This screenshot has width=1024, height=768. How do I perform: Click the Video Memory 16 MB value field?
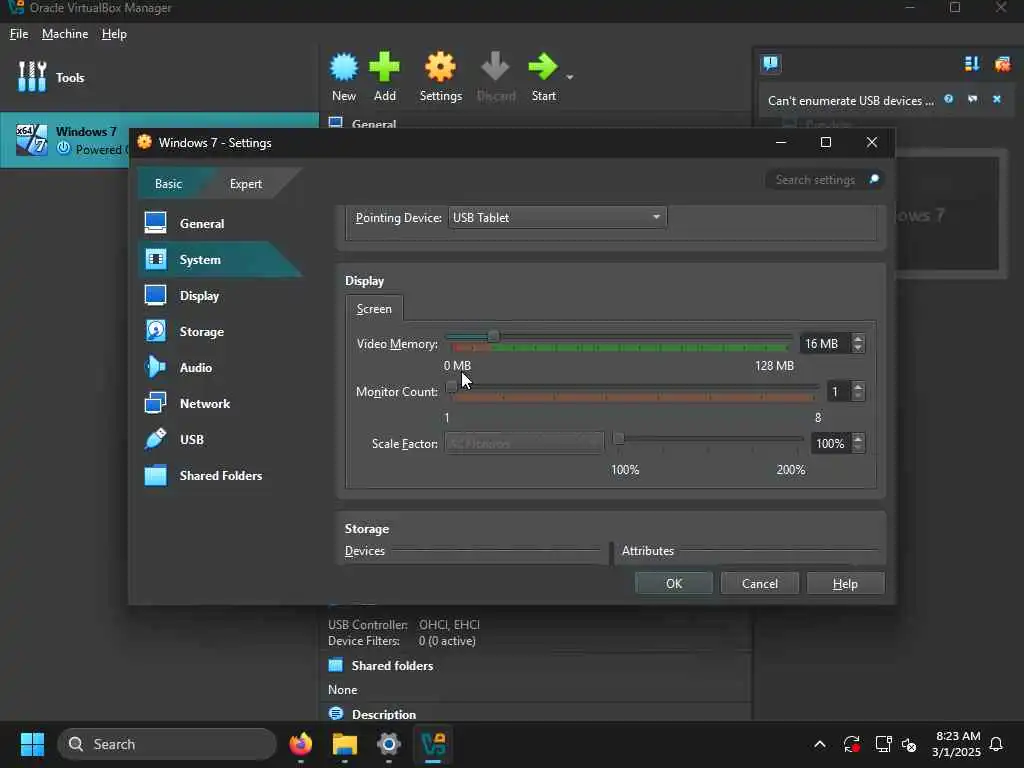(x=826, y=344)
